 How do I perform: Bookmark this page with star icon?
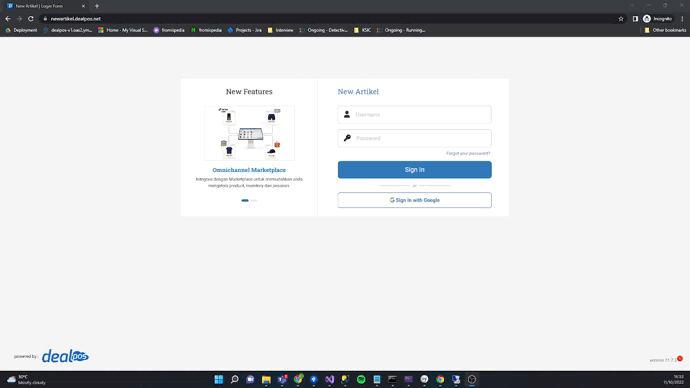[621, 19]
